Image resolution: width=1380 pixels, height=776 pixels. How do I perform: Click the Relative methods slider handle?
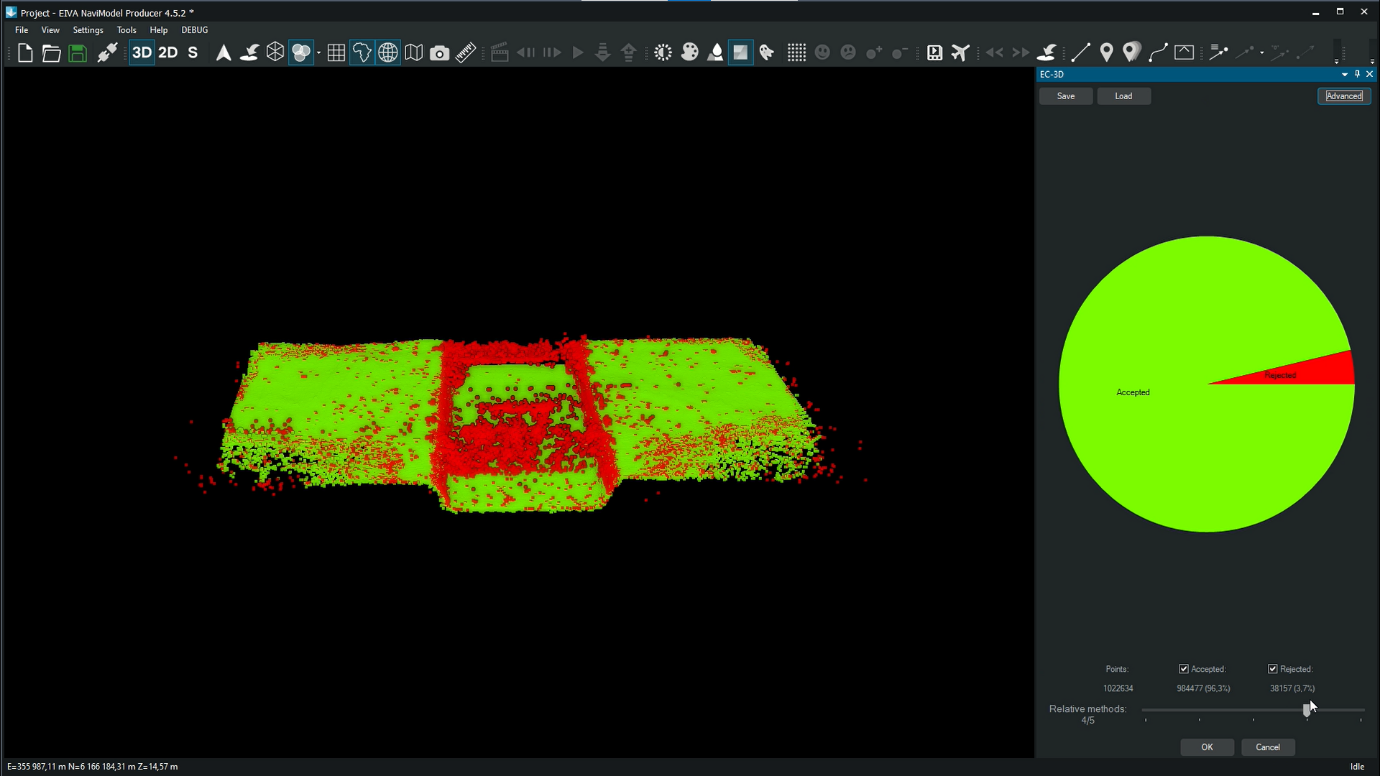click(x=1307, y=710)
